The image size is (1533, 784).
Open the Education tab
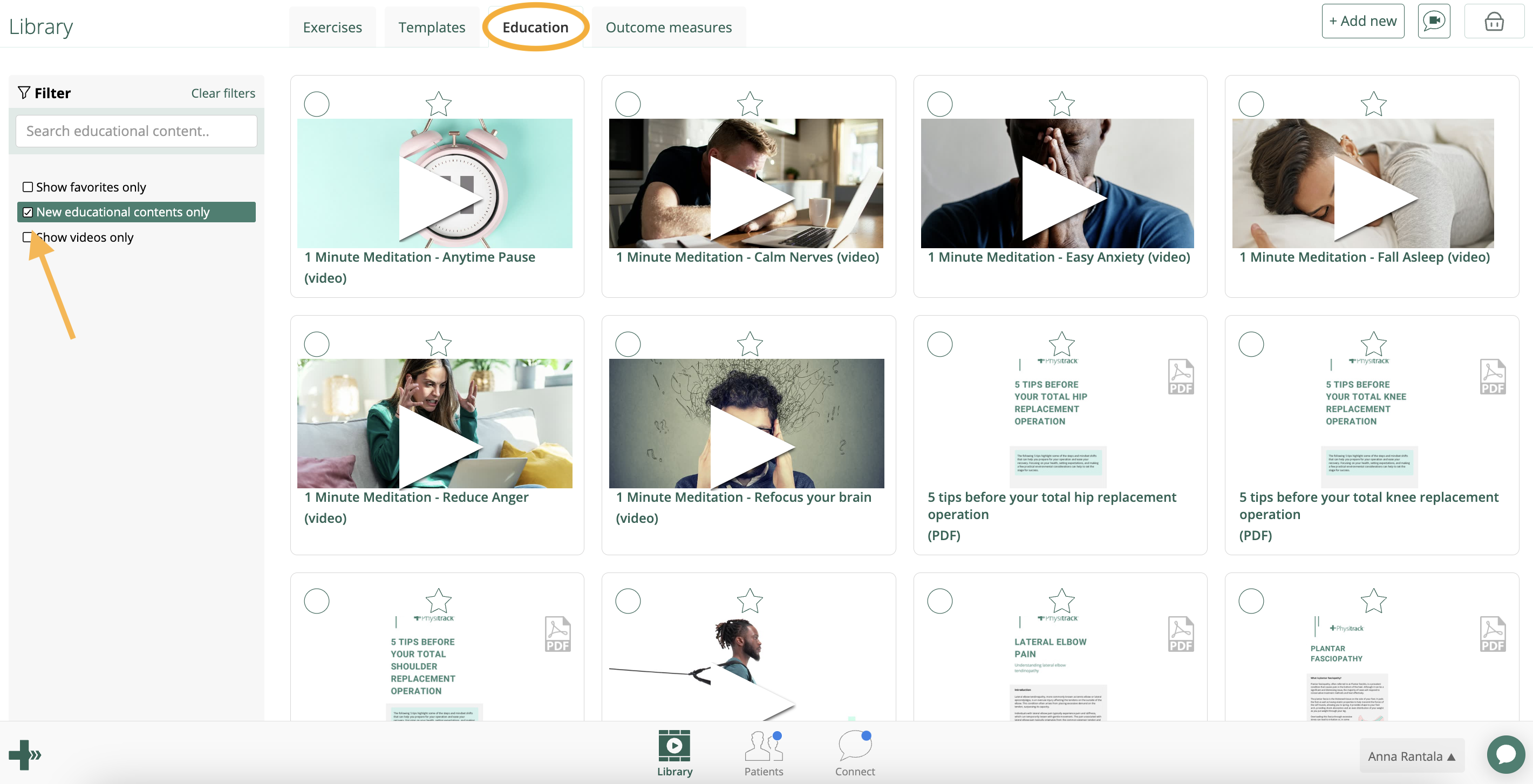click(x=535, y=28)
